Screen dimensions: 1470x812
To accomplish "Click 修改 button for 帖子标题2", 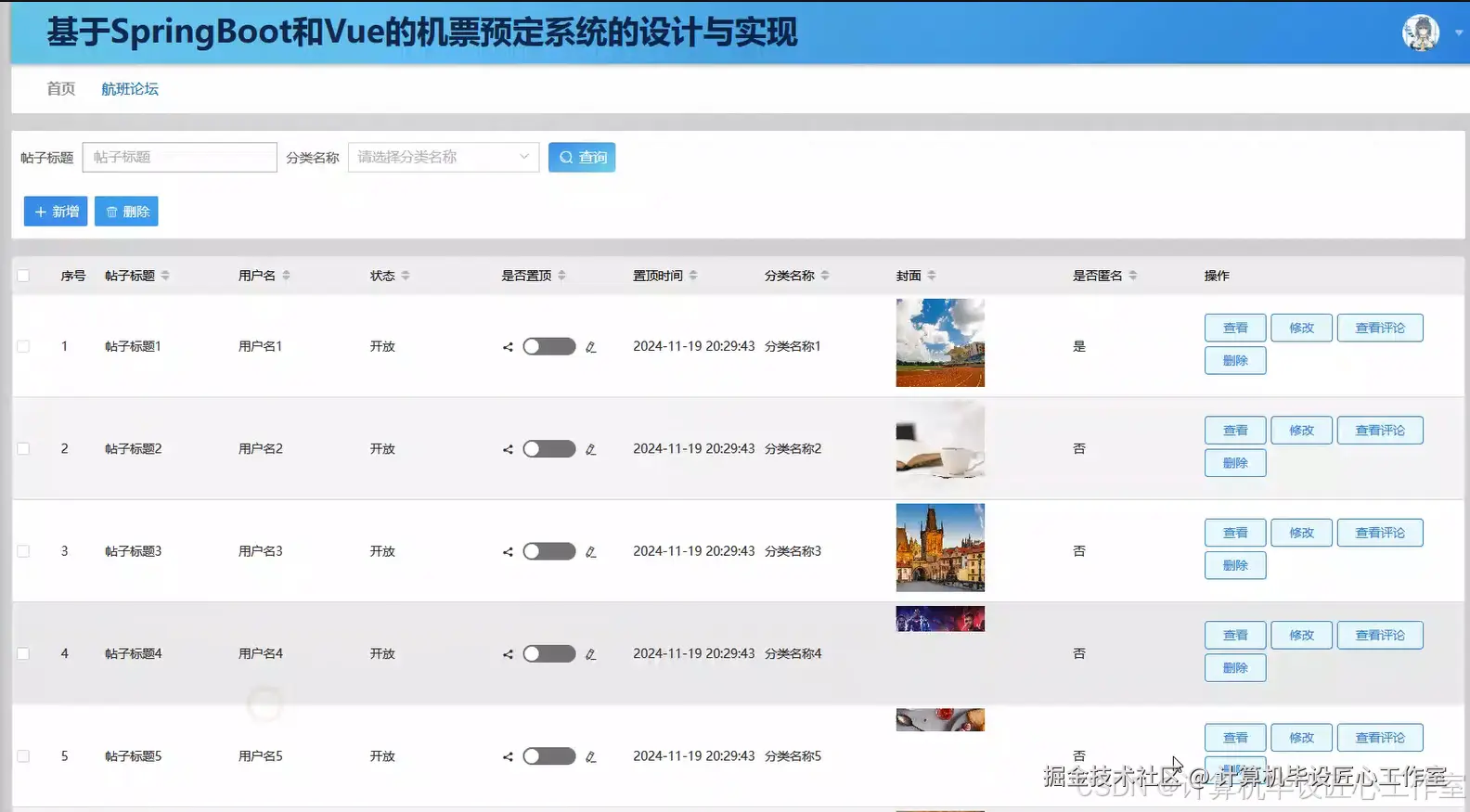I will click(x=1301, y=431).
